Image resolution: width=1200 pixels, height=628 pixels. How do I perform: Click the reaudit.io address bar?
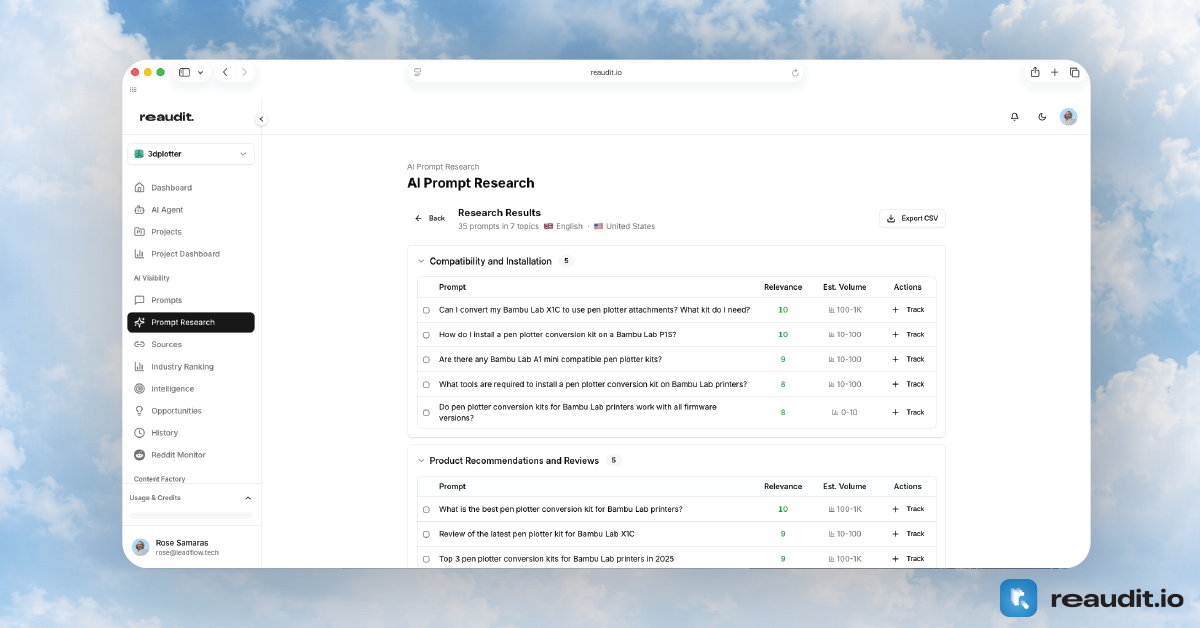(x=606, y=72)
